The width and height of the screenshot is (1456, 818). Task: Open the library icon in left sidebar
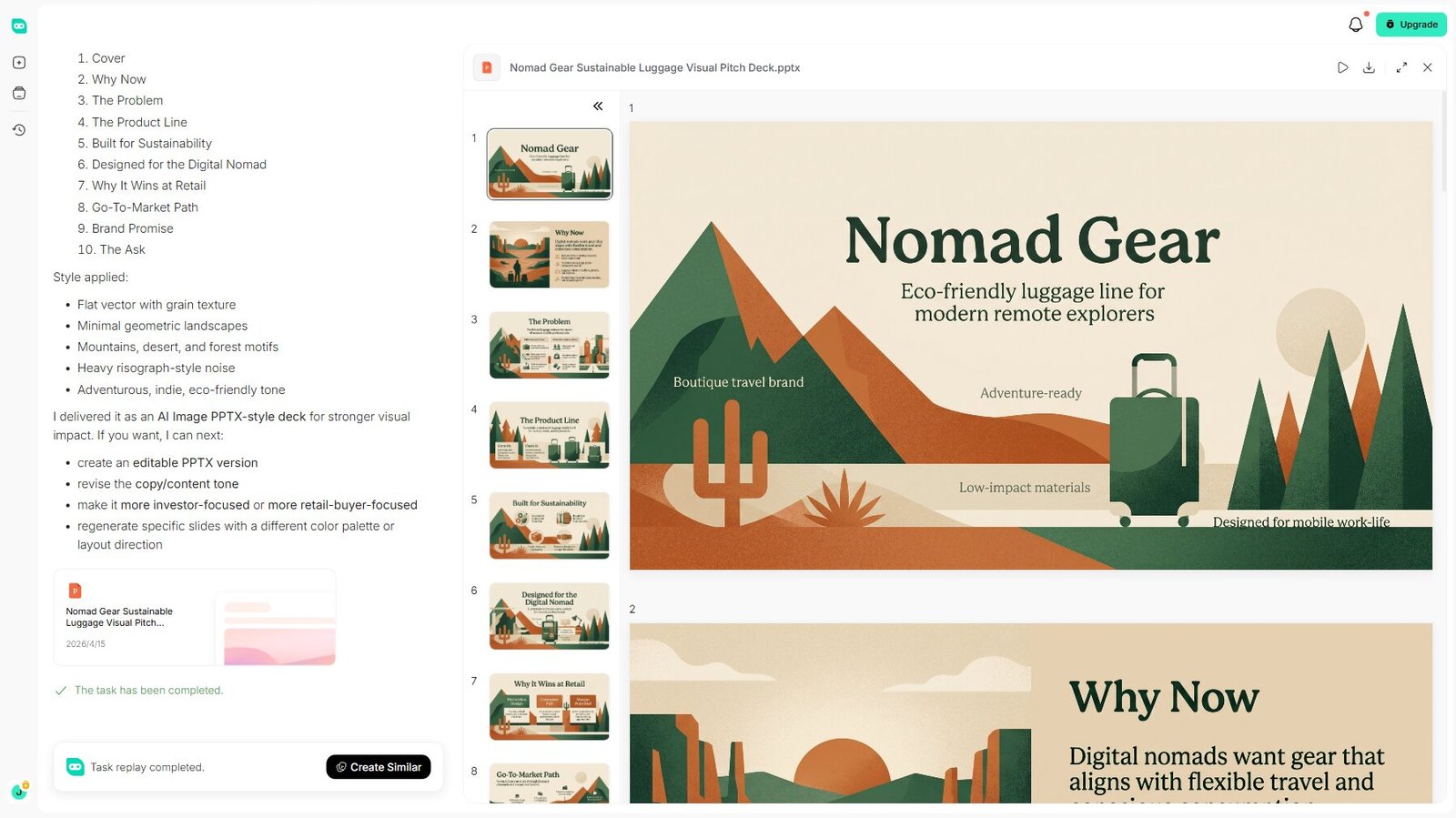coord(19,94)
